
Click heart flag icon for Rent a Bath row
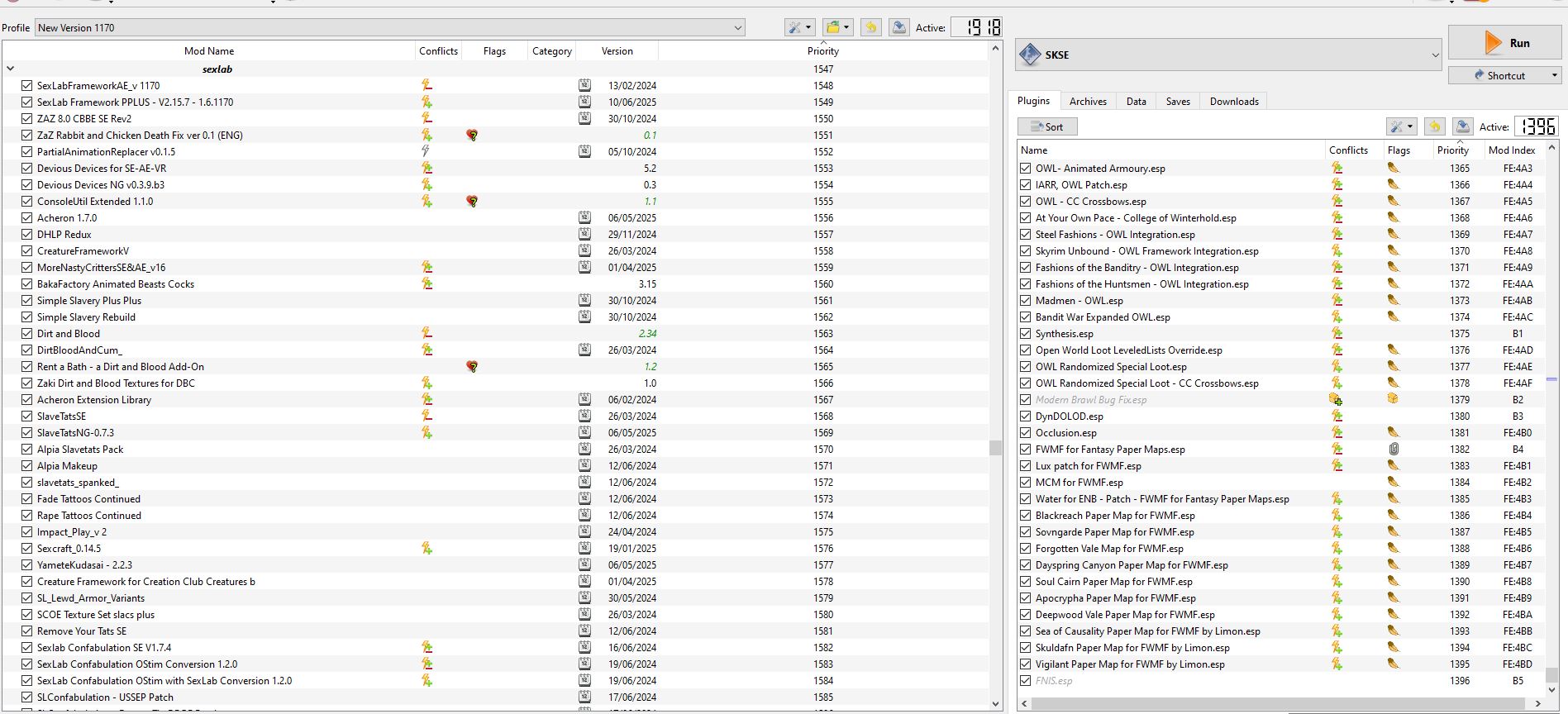pyautogui.click(x=472, y=366)
